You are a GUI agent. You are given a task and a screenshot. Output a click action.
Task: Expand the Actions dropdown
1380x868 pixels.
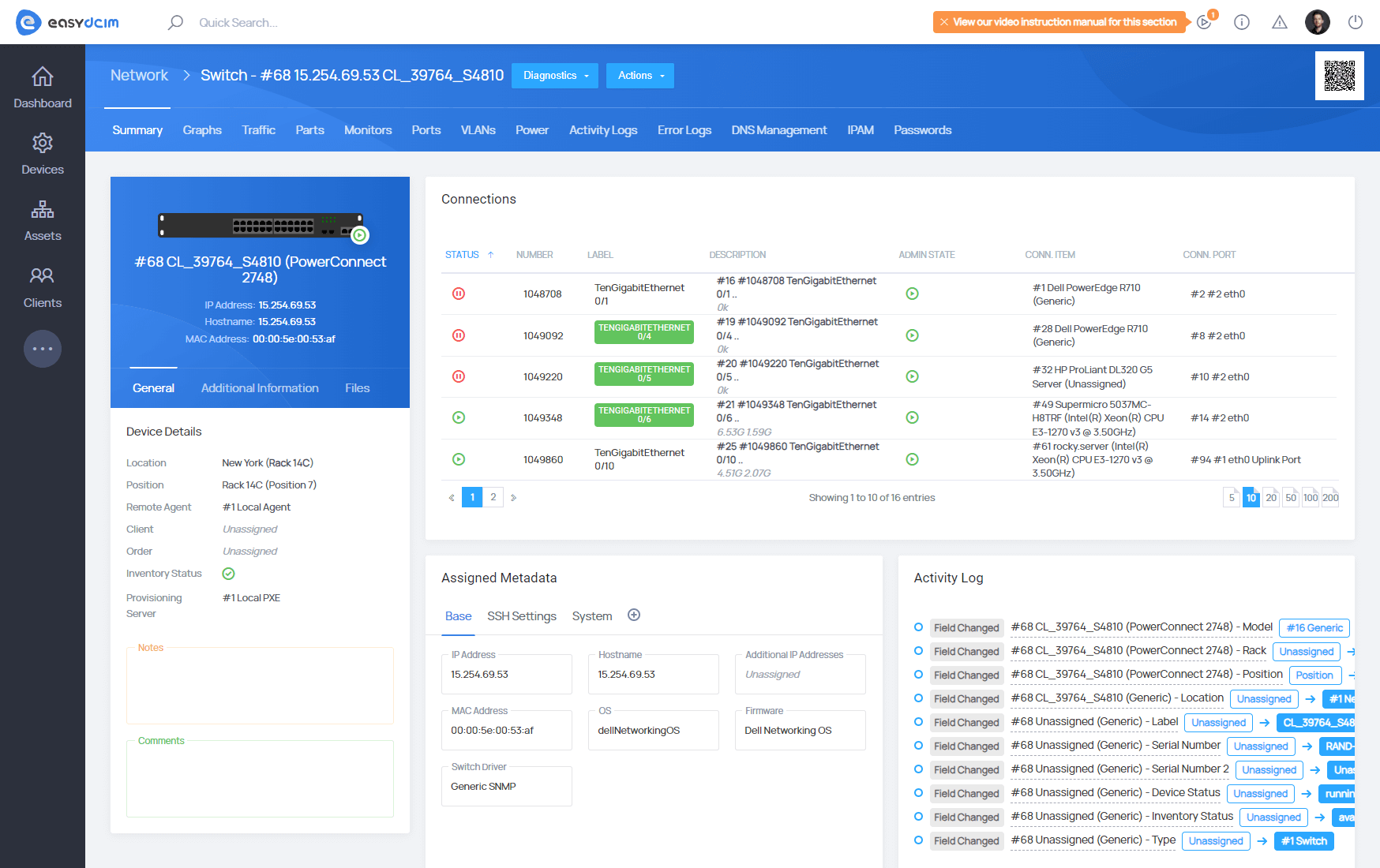point(640,76)
